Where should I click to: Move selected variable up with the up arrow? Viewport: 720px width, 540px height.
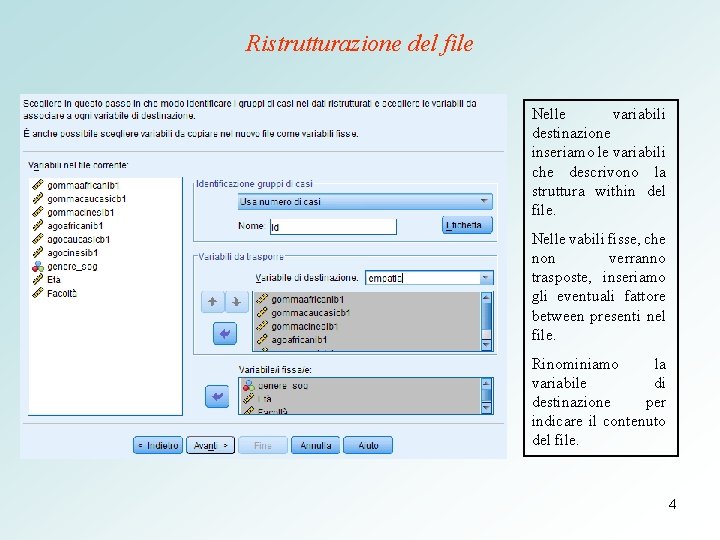213,302
